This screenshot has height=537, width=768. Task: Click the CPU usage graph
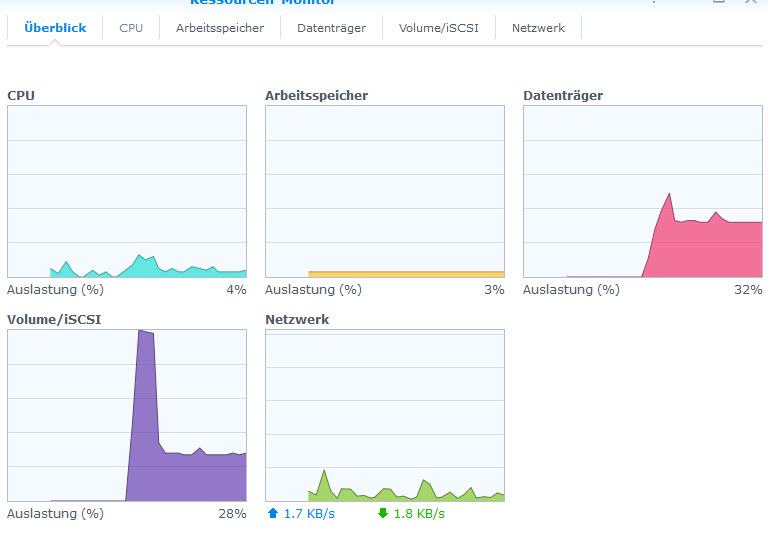click(x=127, y=192)
